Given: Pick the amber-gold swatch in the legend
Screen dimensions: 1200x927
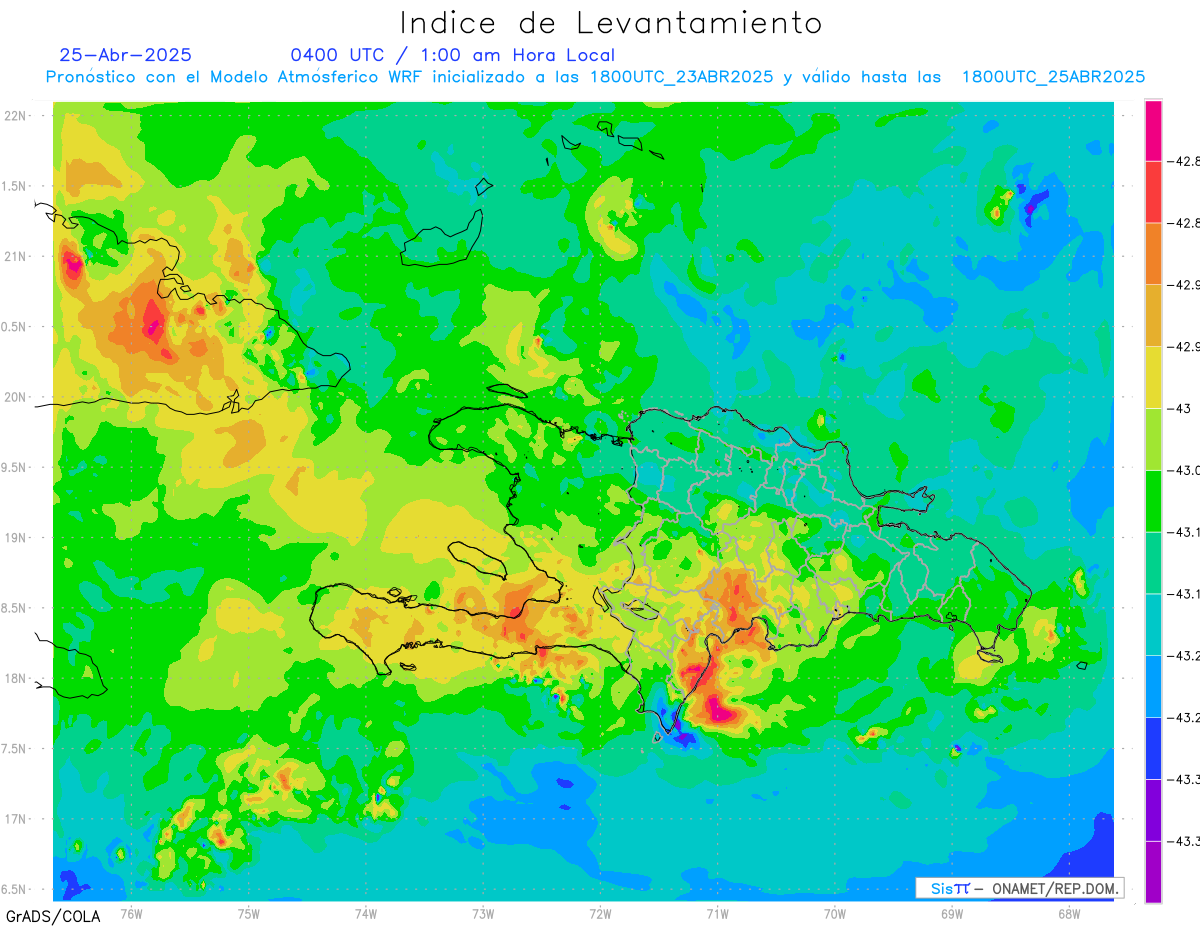Looking at the screenshot, I should pos(1153,315).
